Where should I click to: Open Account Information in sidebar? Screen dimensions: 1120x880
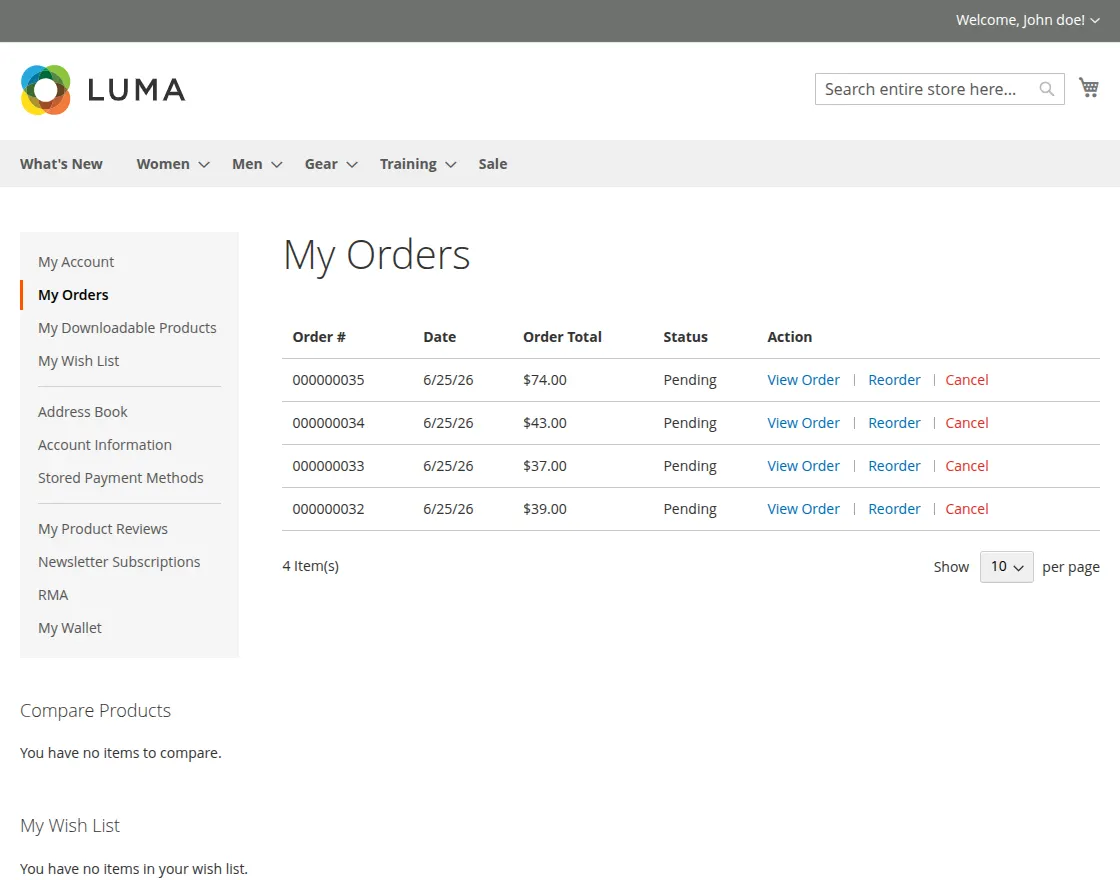tap(105, 445)
